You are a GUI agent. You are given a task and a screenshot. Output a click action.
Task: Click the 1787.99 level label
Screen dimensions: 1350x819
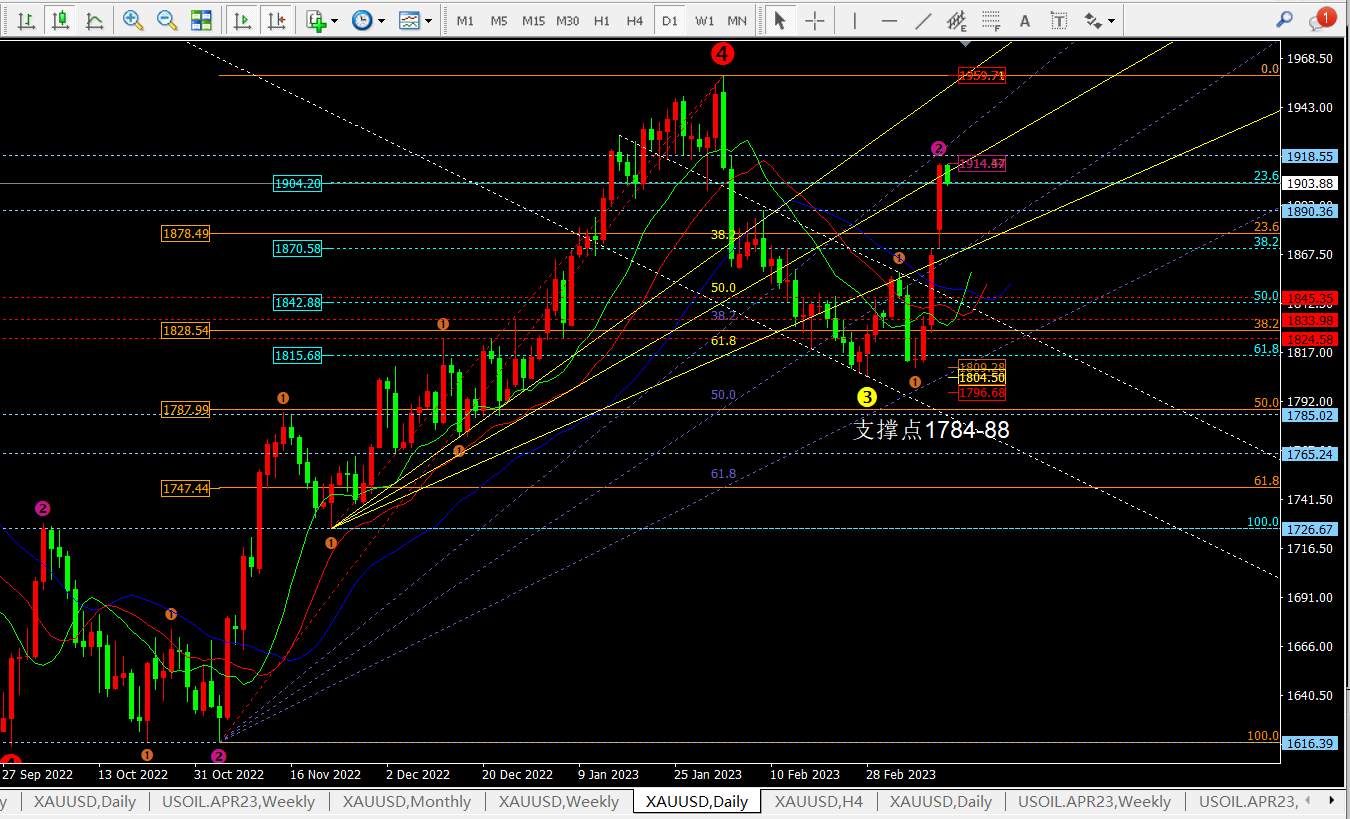pos(186,410)
